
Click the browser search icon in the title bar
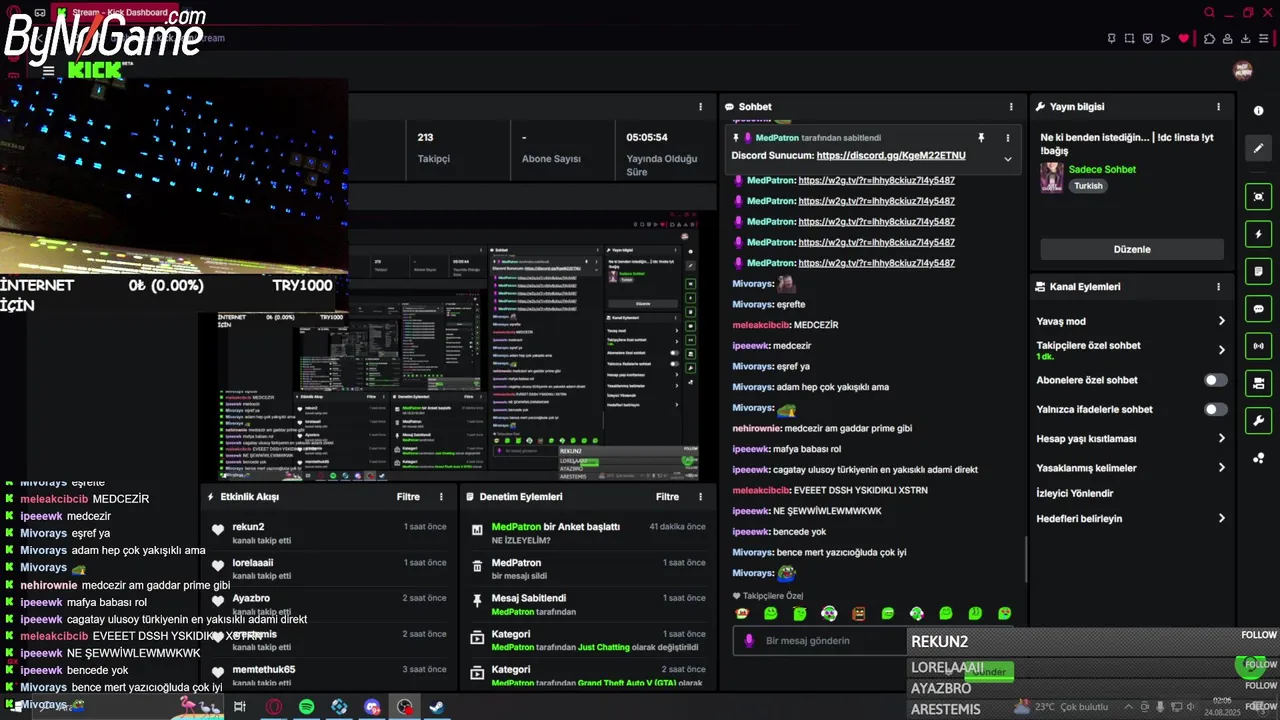pyautogui.click(x=1209, y=13)
